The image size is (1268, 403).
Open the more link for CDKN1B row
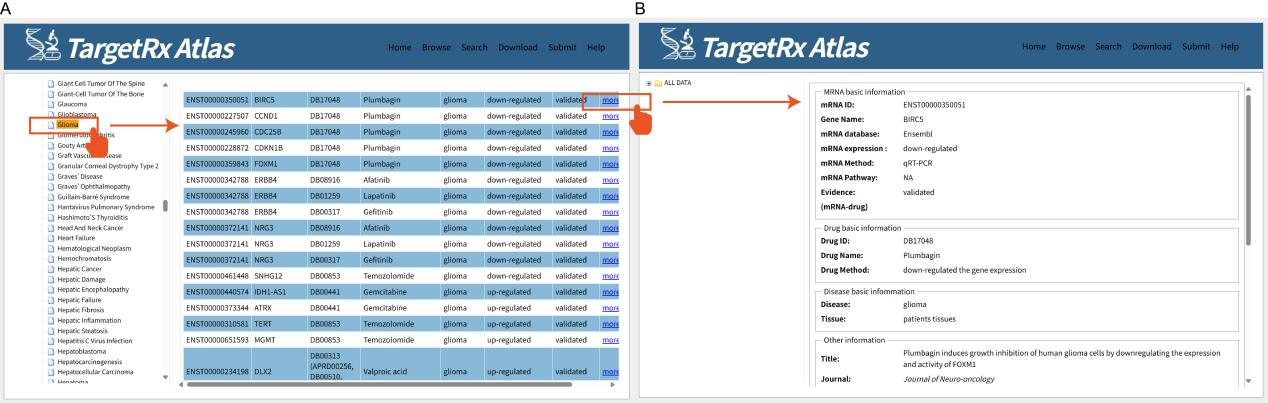click(610, 147)
